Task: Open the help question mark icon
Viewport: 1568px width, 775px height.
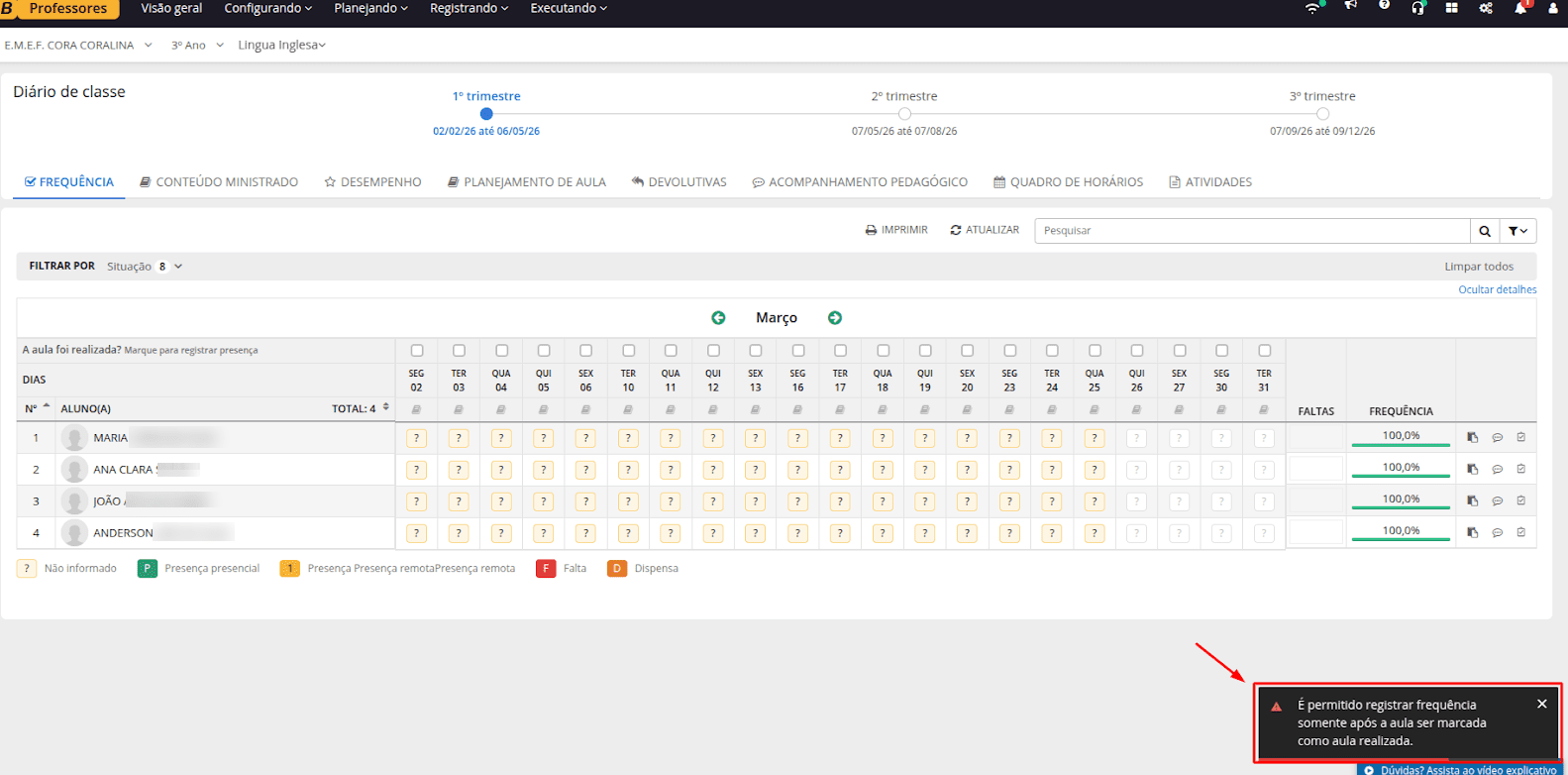Action: (1384, 6)
